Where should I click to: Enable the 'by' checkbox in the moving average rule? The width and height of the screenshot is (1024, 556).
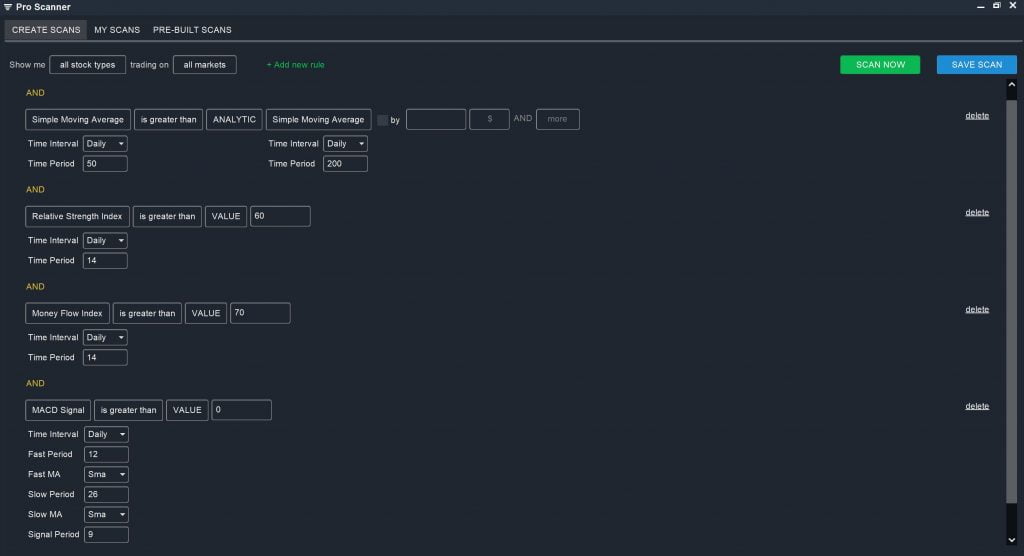[x=382, y=120]
